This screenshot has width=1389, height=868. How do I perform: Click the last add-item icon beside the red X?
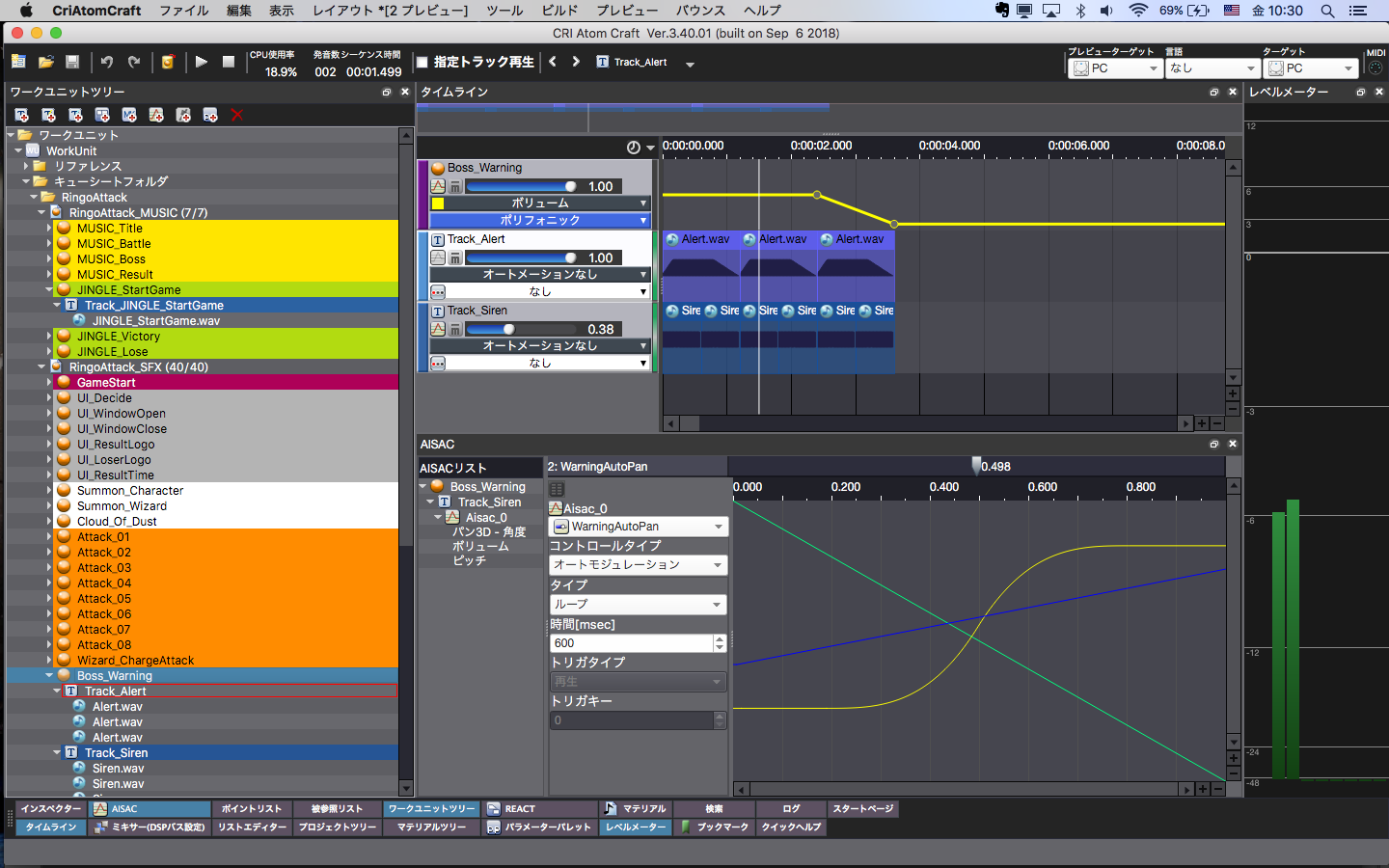click(210, 115)
